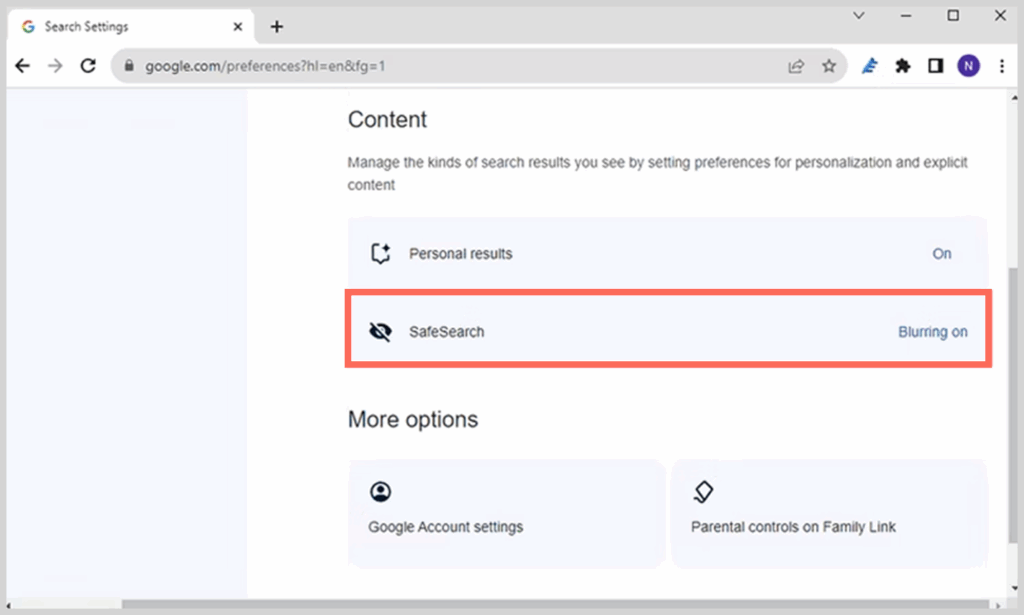Click the share icon in the address bar
Screen dimensions: 1024x615
tap(795, 65)
